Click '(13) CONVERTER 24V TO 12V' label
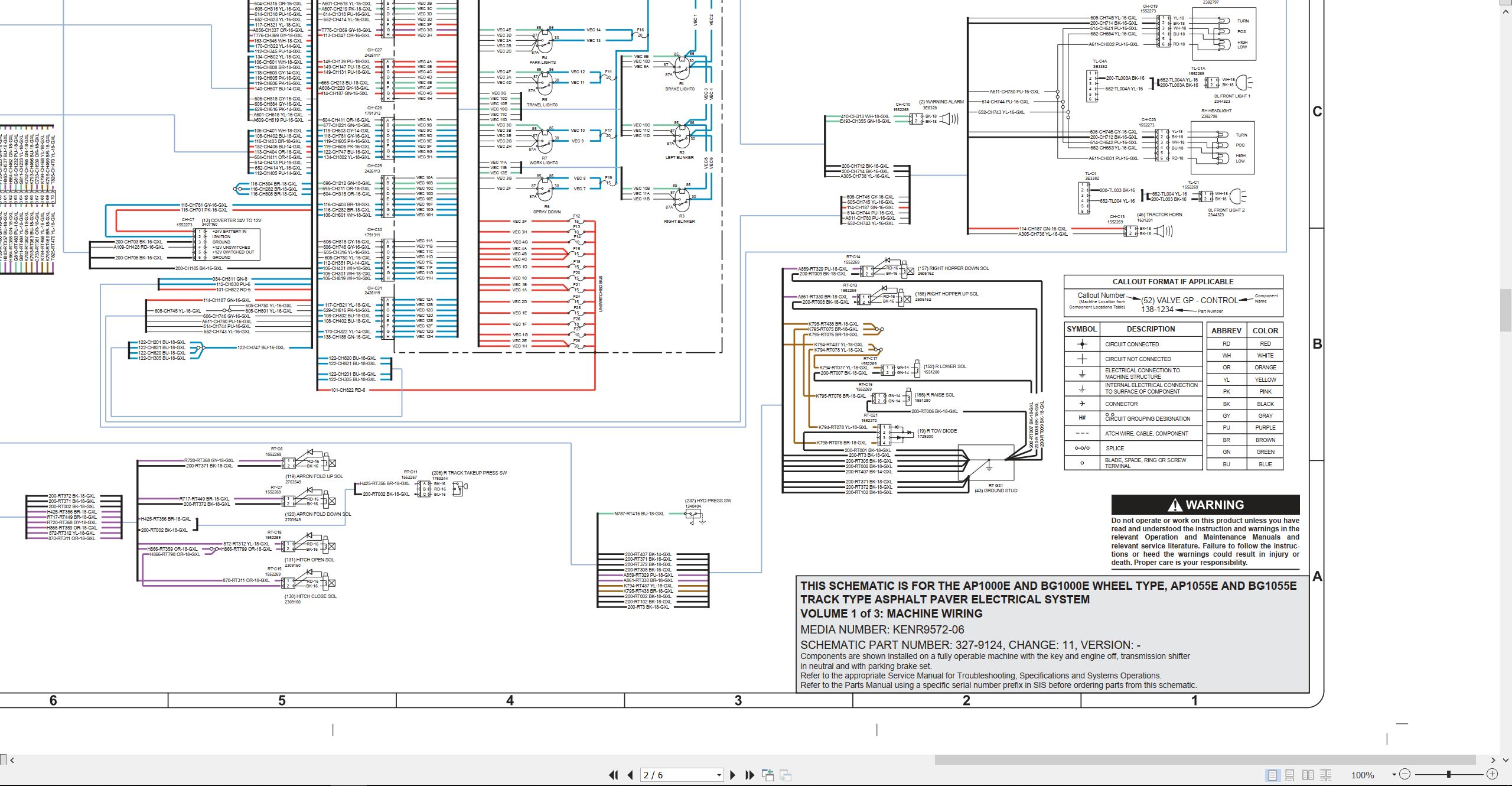 coord(232,220)
